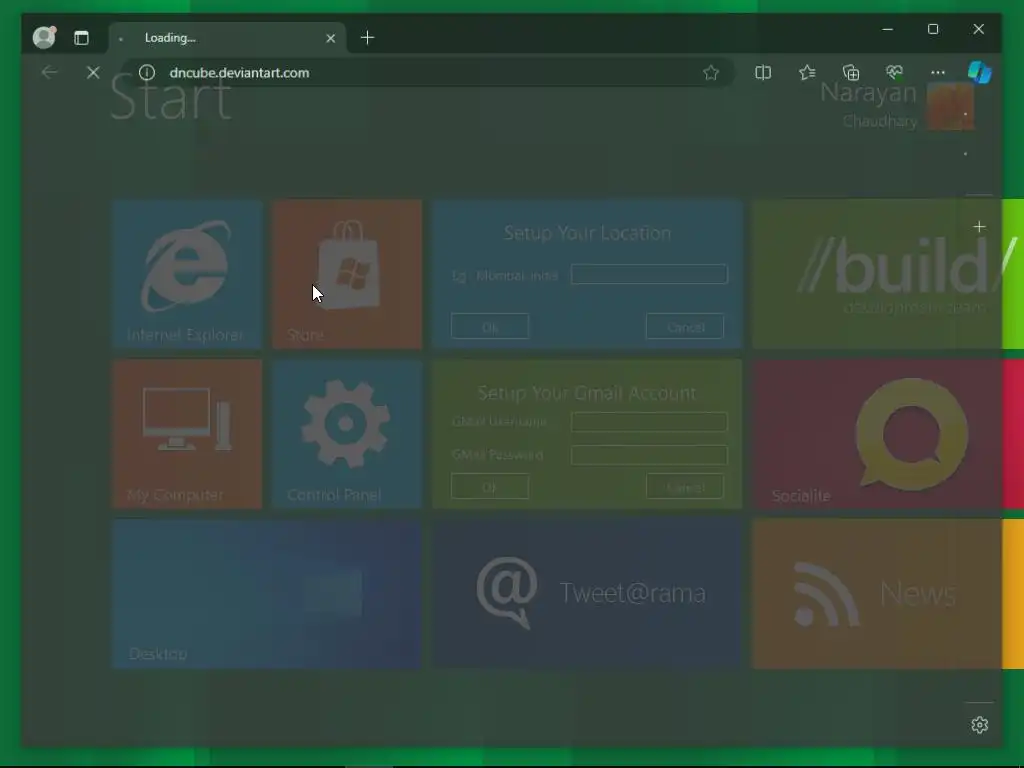Add sidebar item with plus icon

tap(979, 227)
